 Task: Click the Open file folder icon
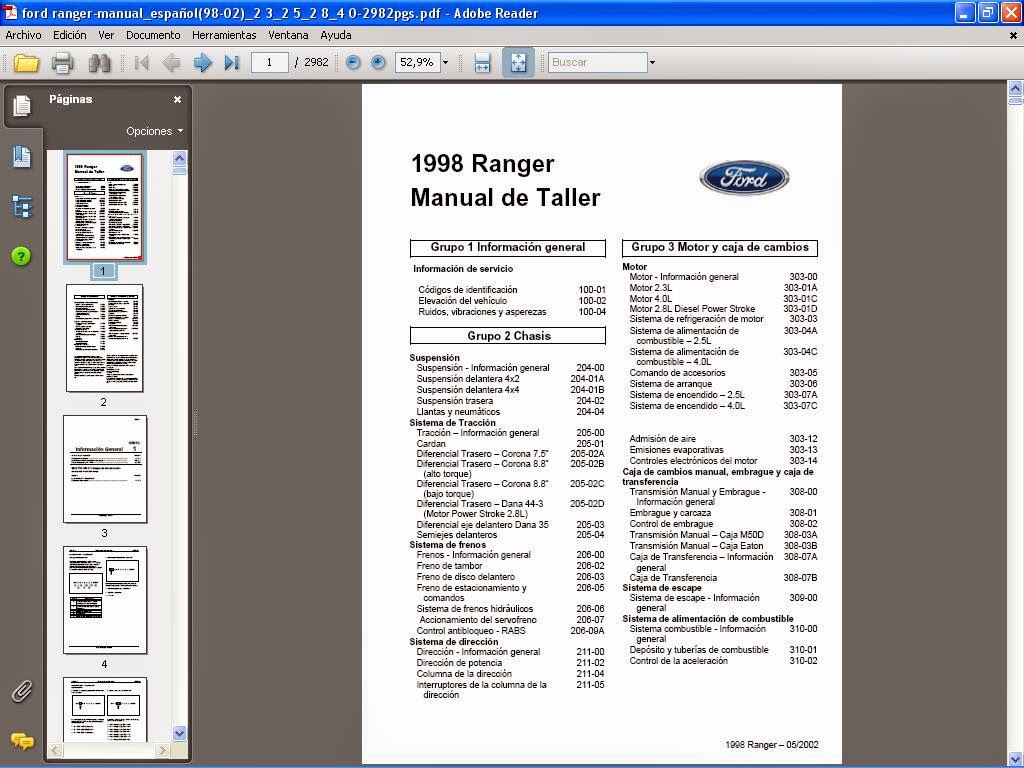[x=26, y=63]
